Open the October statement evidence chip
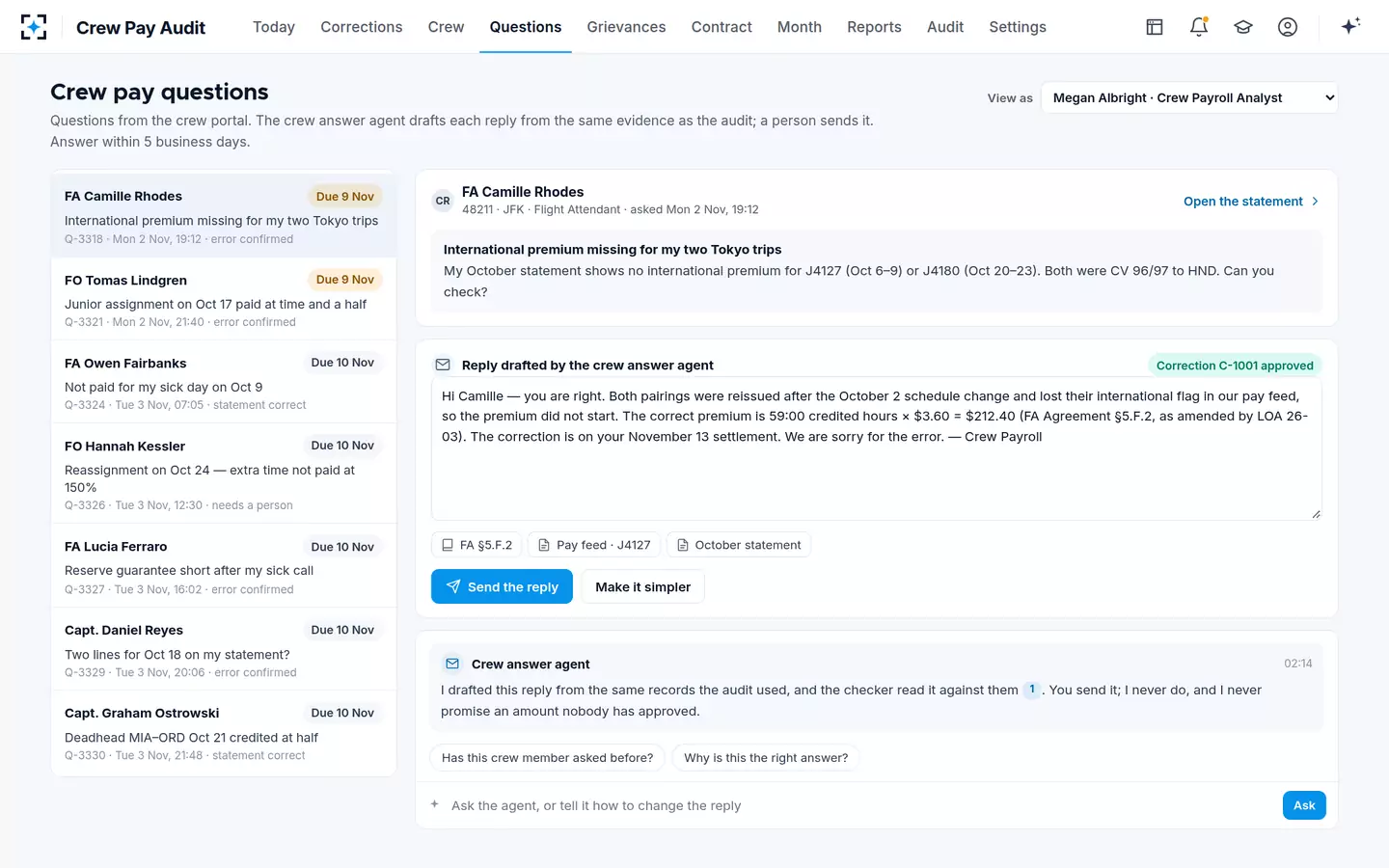1389x868 pixels. [x=739, y=545]
